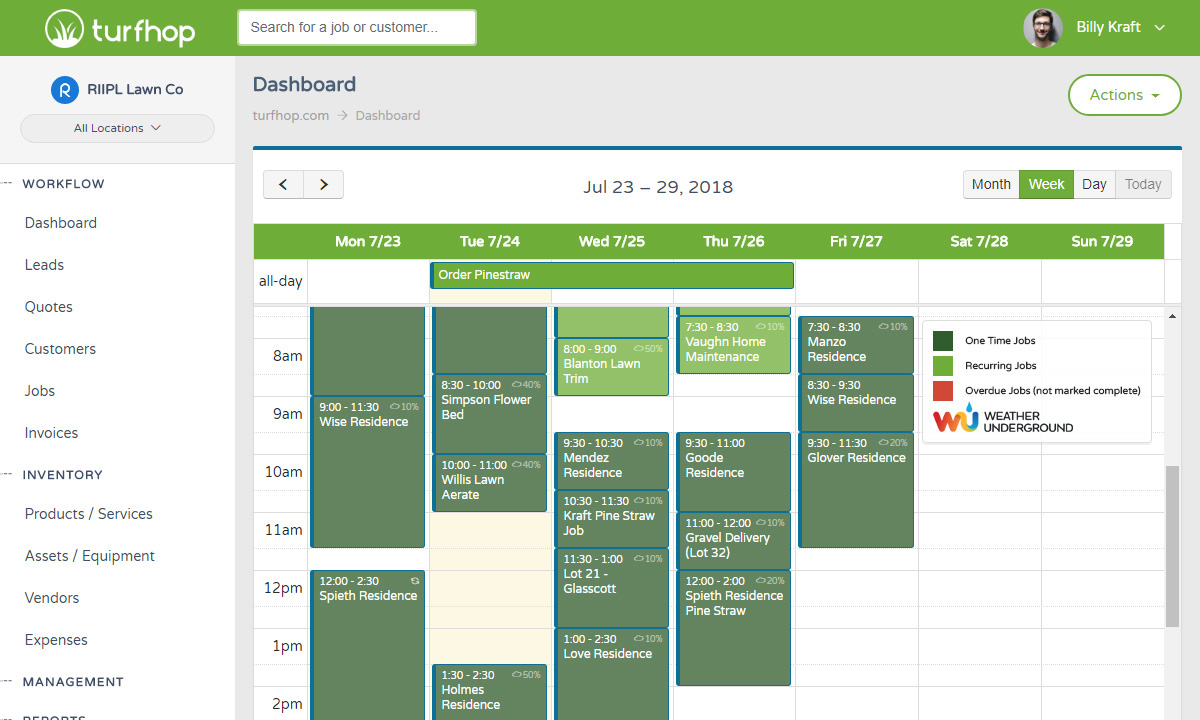Select the Week view button

pyautogui.click(x=1046, y=185)
